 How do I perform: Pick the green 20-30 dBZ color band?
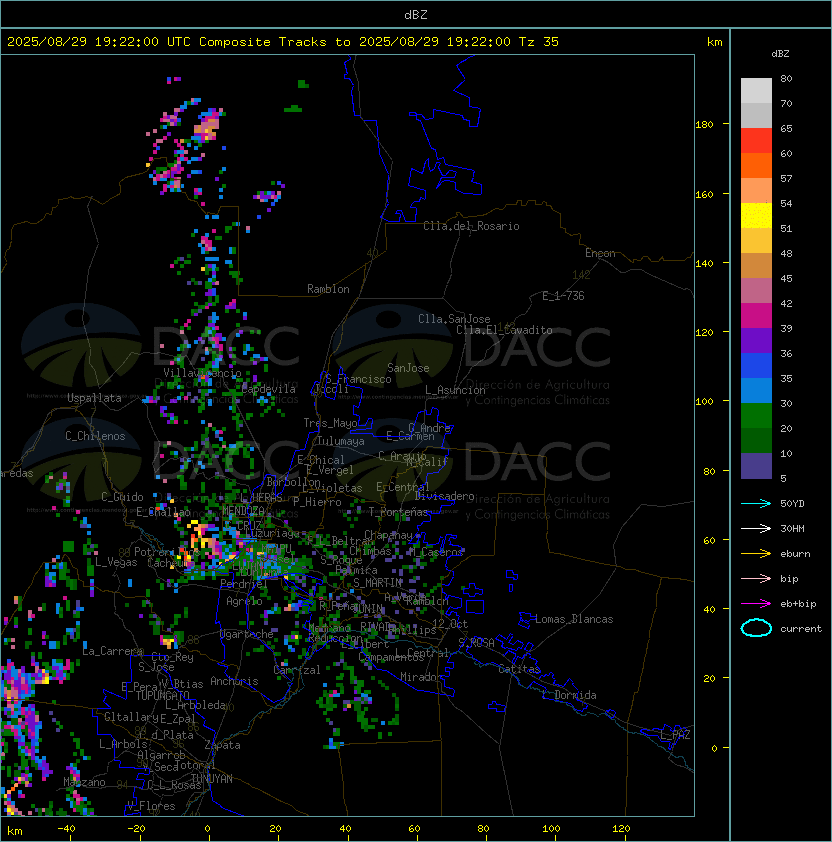click(756, 416)
